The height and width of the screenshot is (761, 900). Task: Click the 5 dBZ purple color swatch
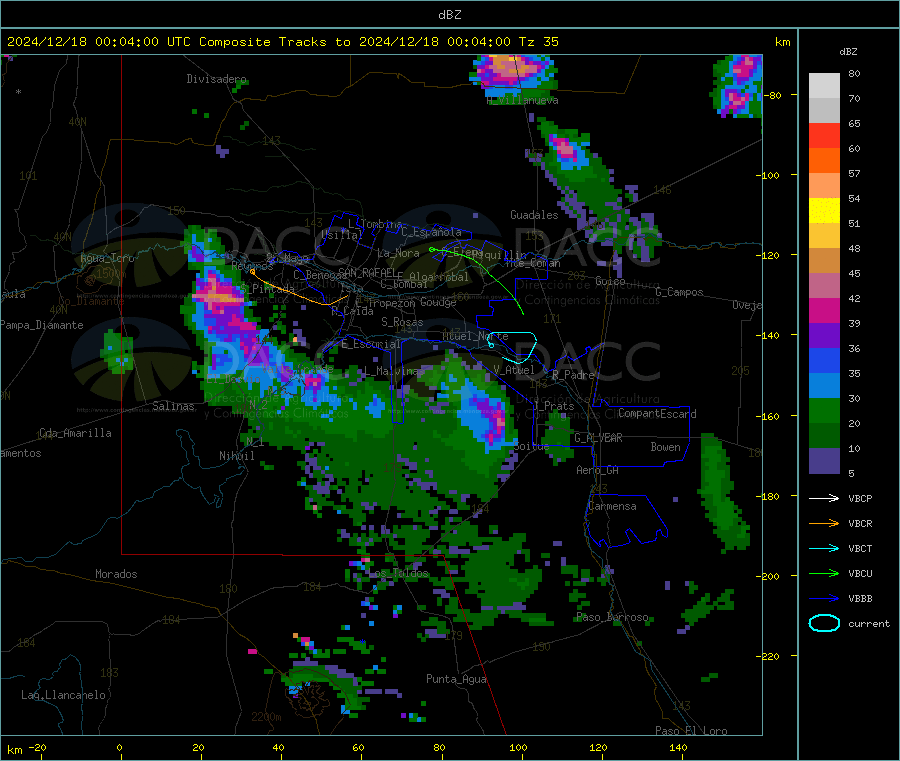tap(824, 461)
